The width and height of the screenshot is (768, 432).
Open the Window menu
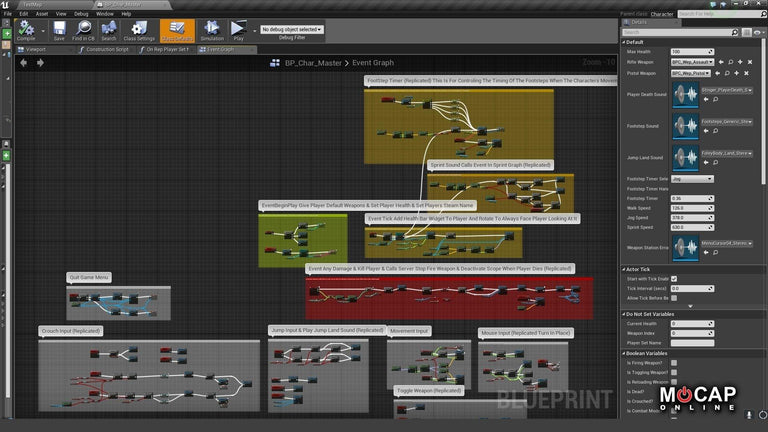(x=104, y=14)
